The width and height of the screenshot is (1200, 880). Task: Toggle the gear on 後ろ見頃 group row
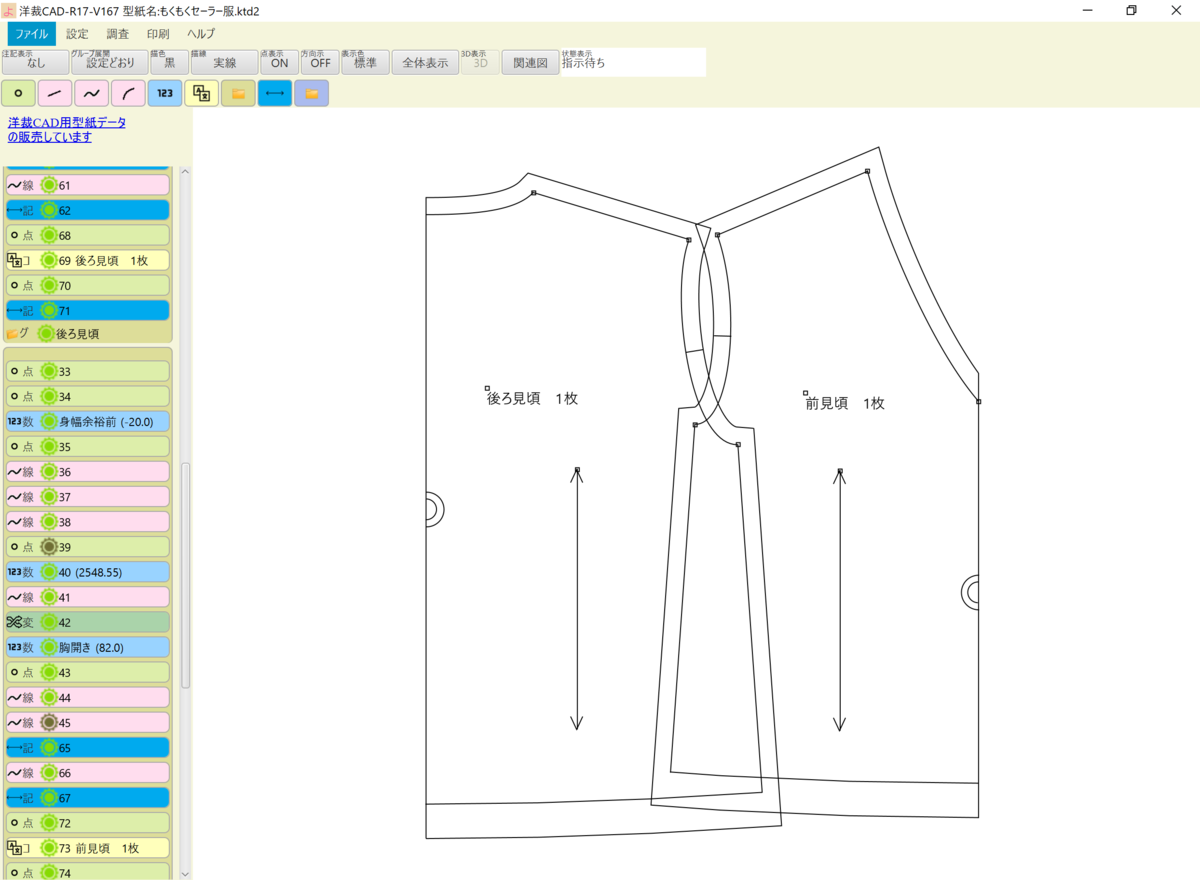pyautogui.click(x=46, y=333)
